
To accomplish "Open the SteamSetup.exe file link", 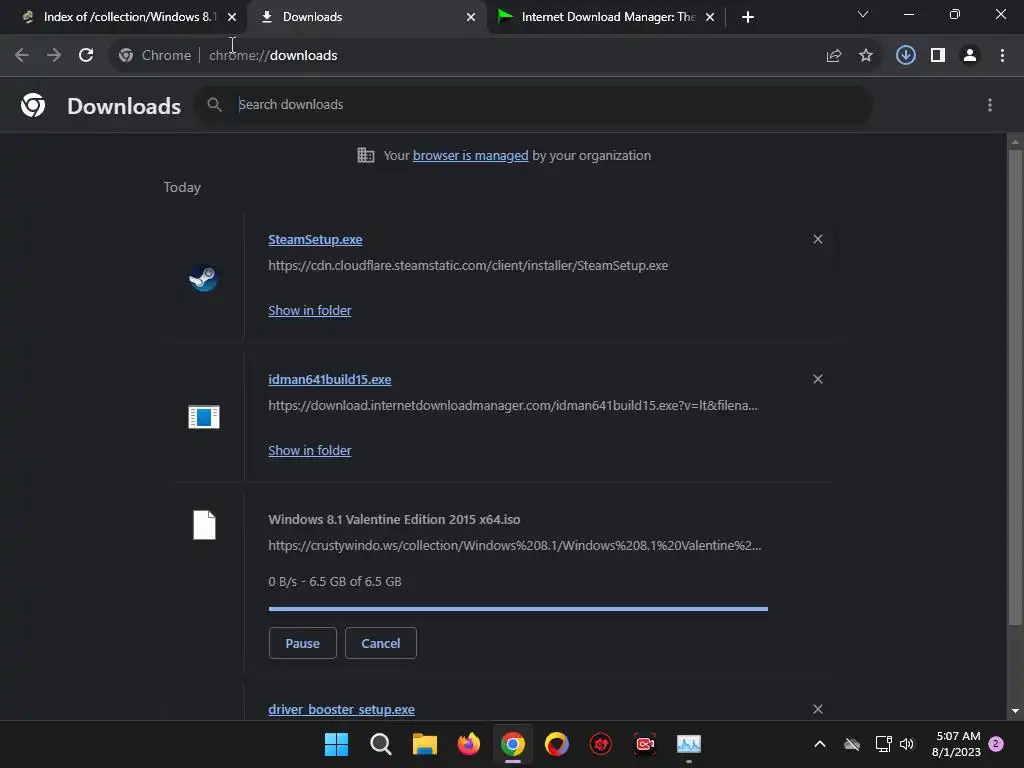I will point(315,240).
